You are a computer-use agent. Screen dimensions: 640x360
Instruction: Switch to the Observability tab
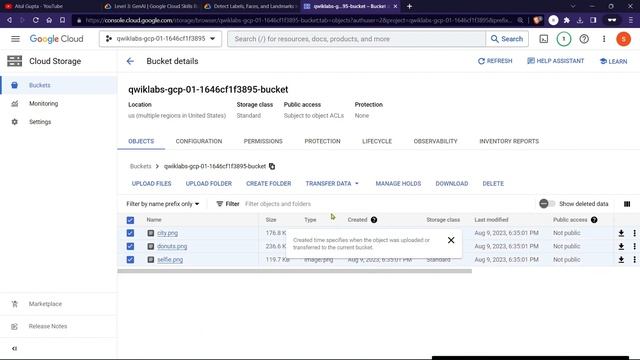click(x=435, y=141)
